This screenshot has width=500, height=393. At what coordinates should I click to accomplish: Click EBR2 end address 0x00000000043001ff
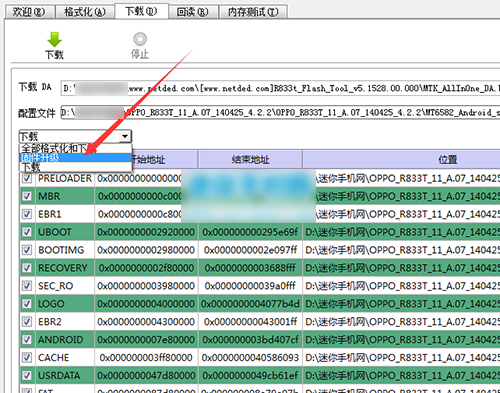click(x=250, y=322)
